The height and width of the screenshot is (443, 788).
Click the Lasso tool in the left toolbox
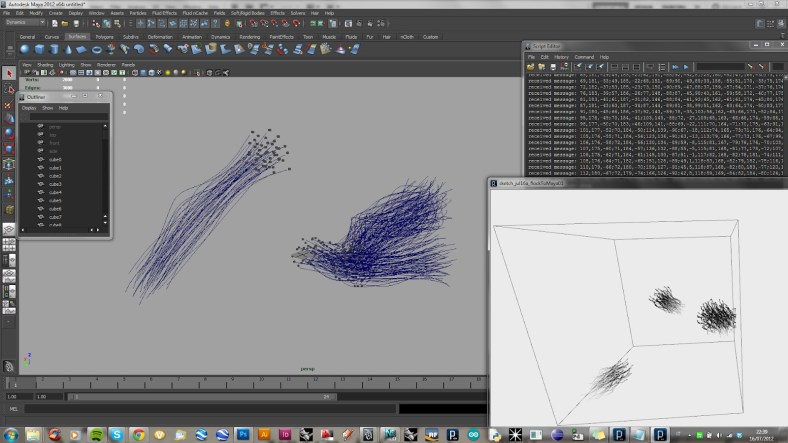[9, 88]
